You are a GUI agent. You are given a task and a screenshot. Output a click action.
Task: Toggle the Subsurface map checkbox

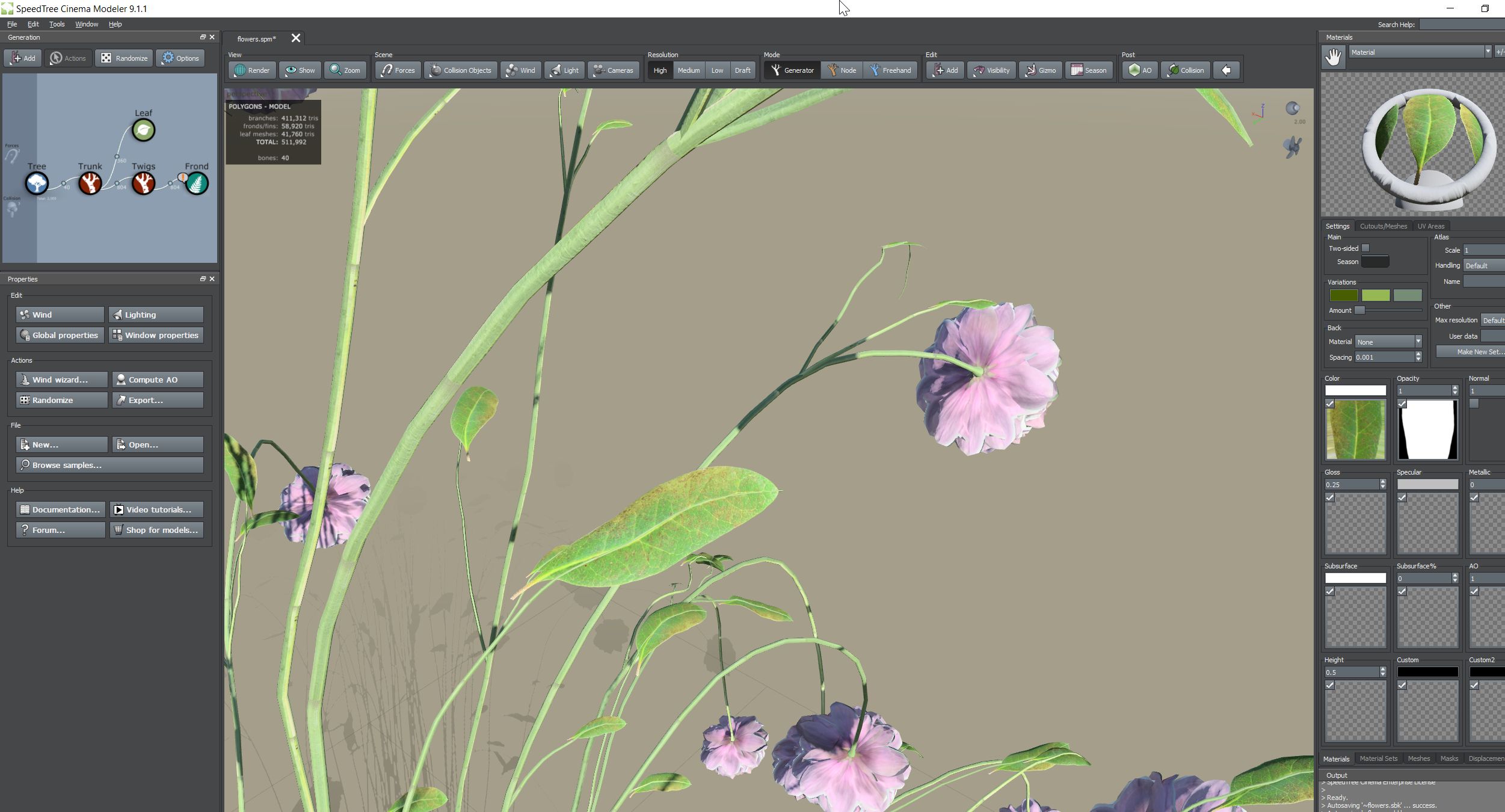click(1330, 591)
